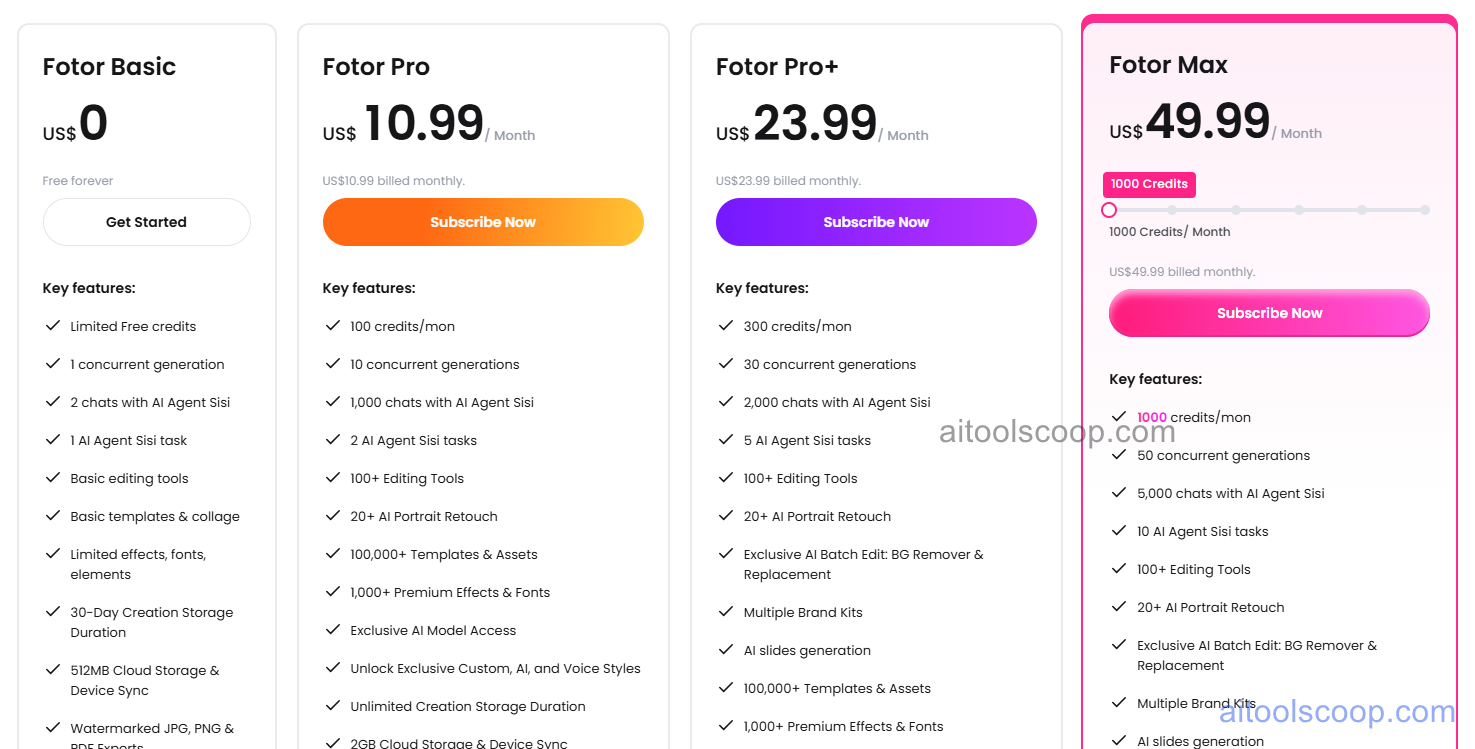Select the checkmark next to "Exclusive AI Model Access"
This screenshot has height=749, width=1475.
(x=333, y=630)
